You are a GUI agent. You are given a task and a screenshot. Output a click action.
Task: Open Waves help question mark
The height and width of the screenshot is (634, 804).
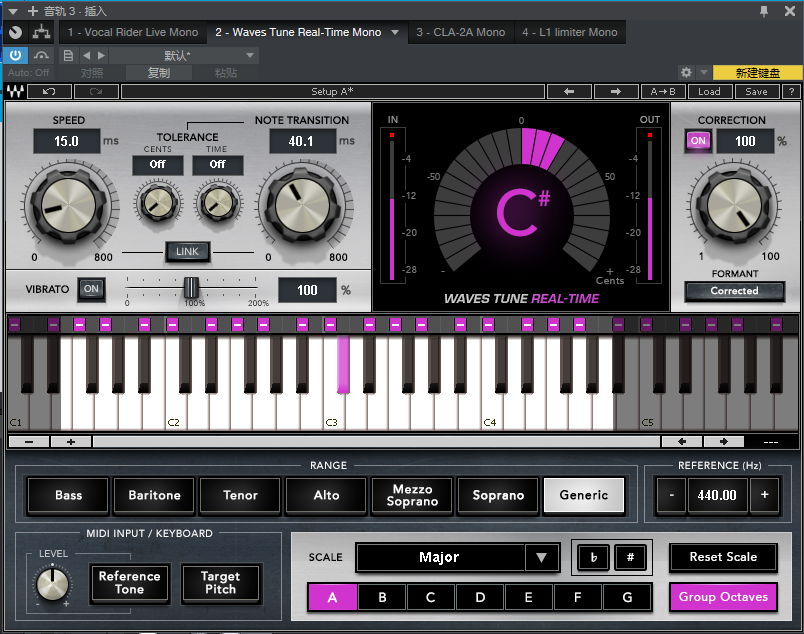click(x=792, y=92)
